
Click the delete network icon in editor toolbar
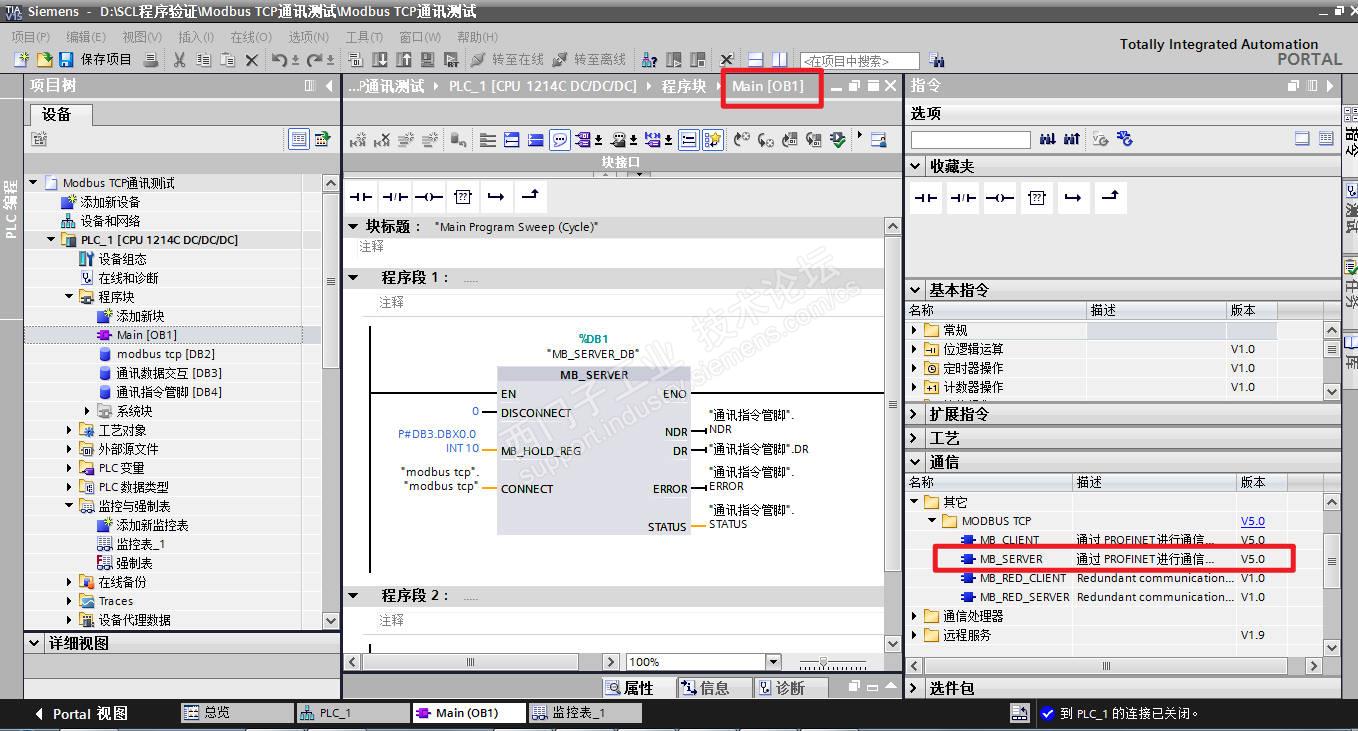(382, 140)
